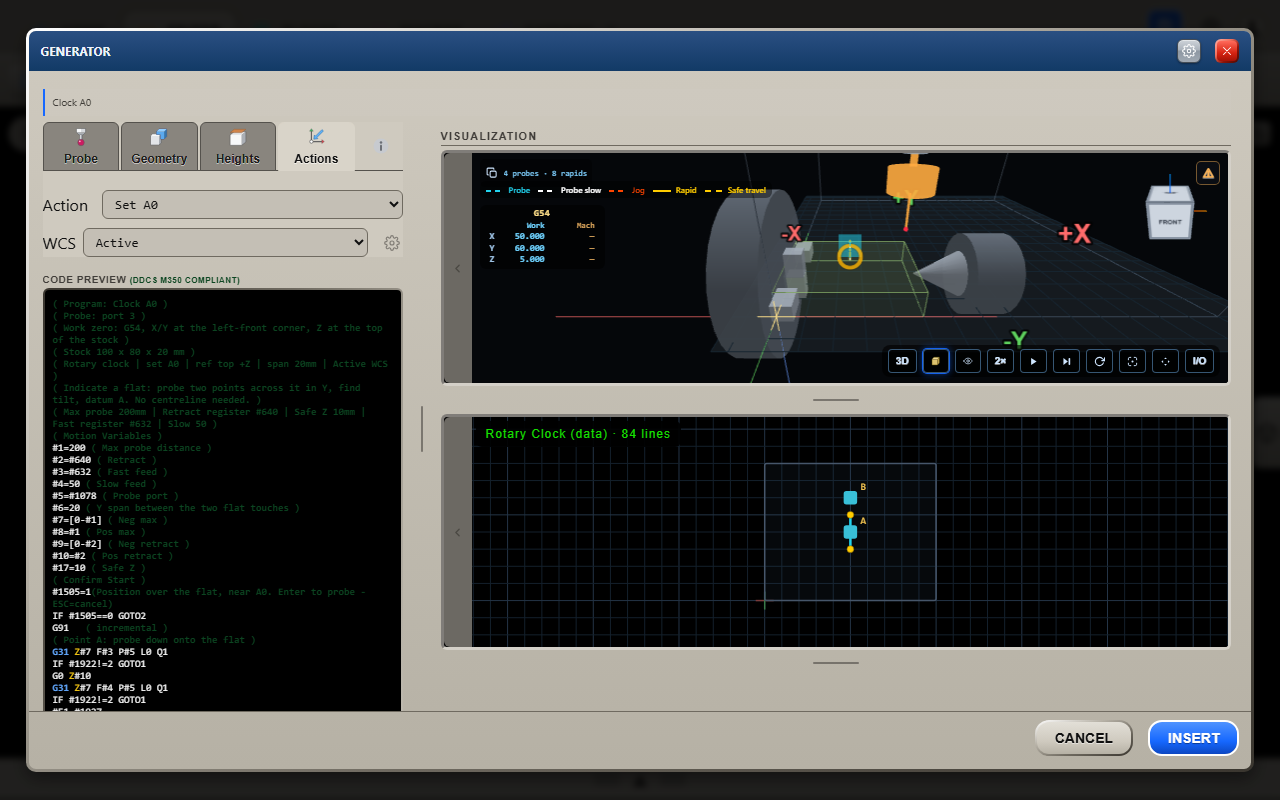Click the FRONT face of view cube
The width and height of the screenshot is (1280, 800).
tap(1169, 221)
